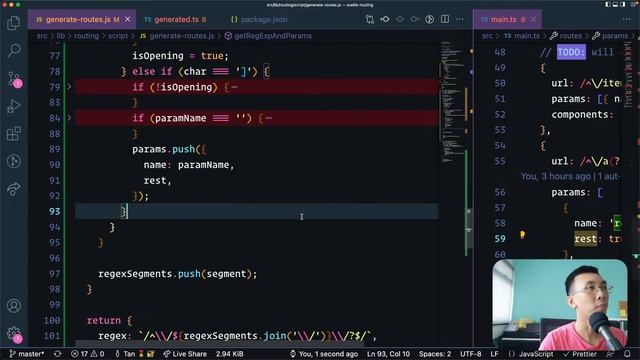This screenshot has width=640, height=360.
Task: Open the Accounts menu icon
Action: pos(14,305)
